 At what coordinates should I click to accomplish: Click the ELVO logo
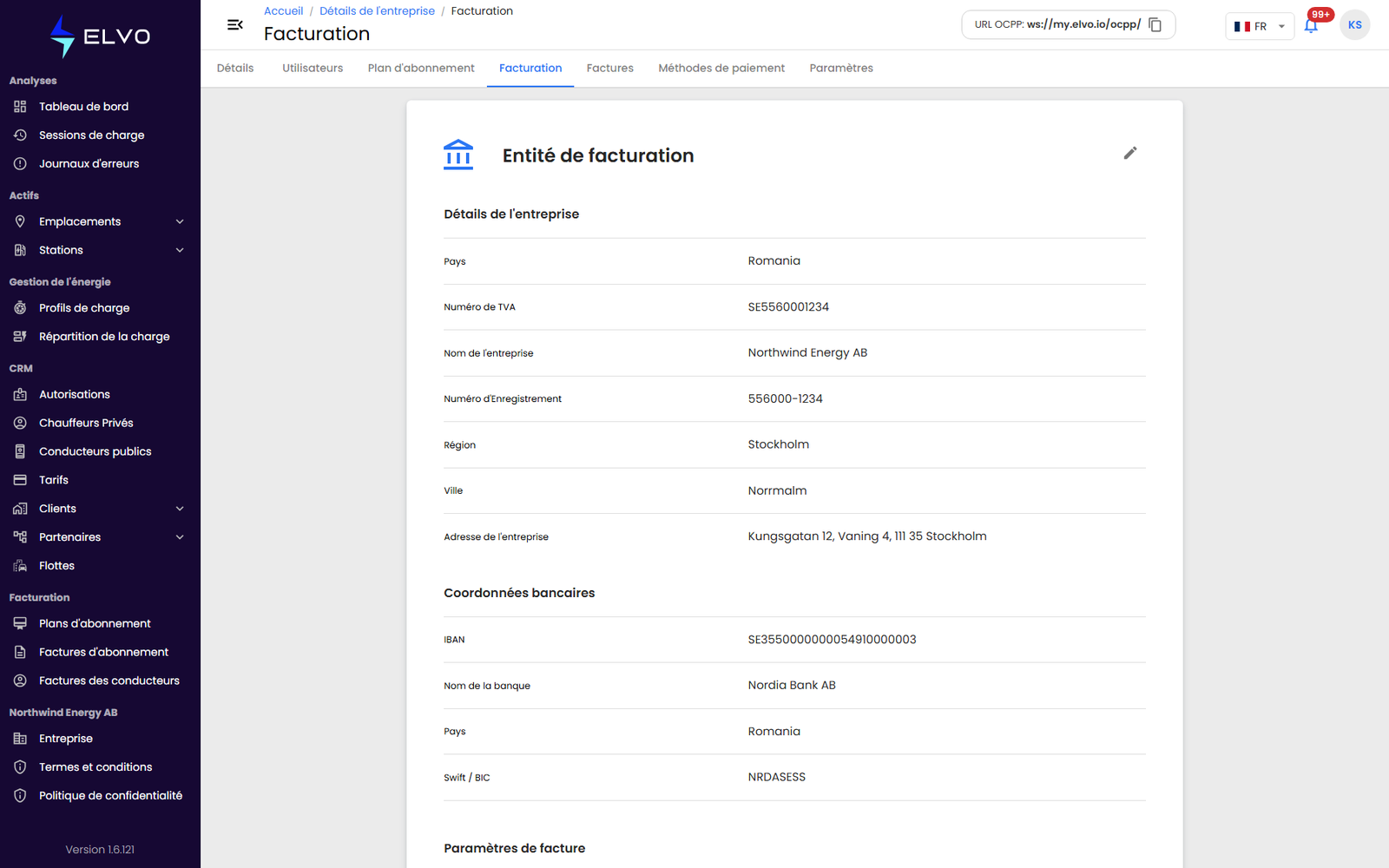100,36
